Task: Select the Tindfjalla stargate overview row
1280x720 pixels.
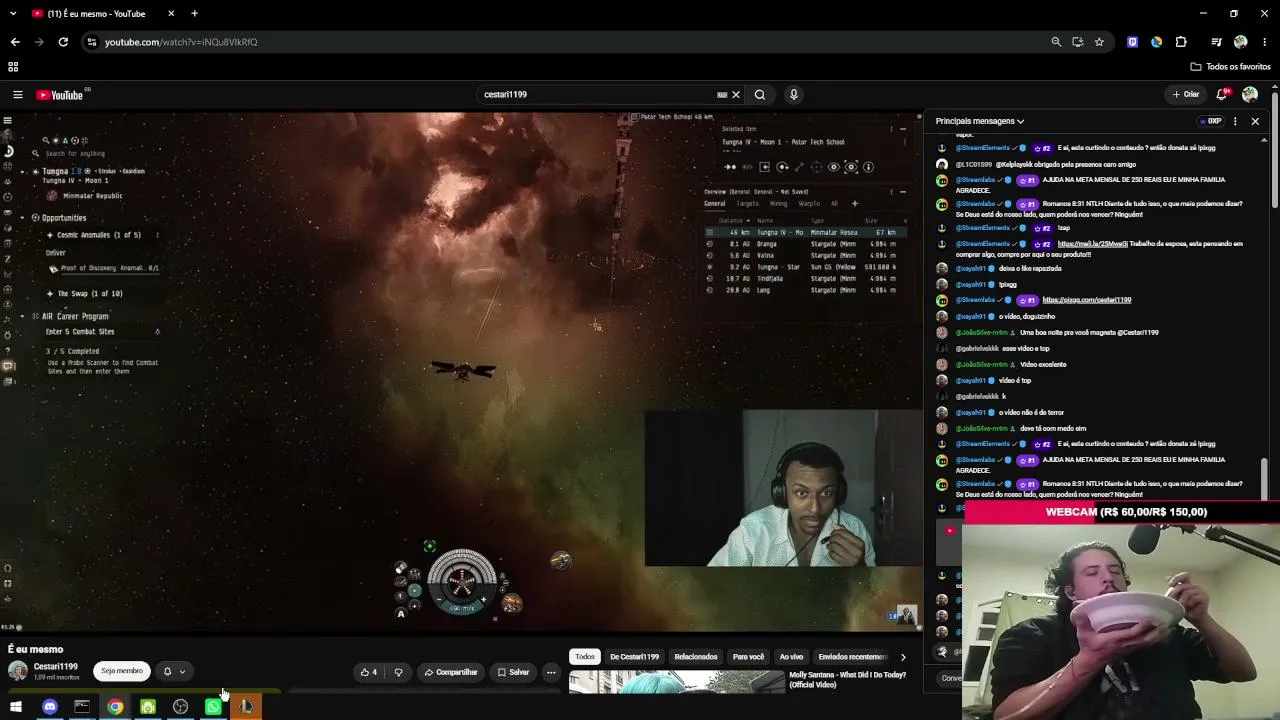Action: pyautogui.click(x=808, y=279)
